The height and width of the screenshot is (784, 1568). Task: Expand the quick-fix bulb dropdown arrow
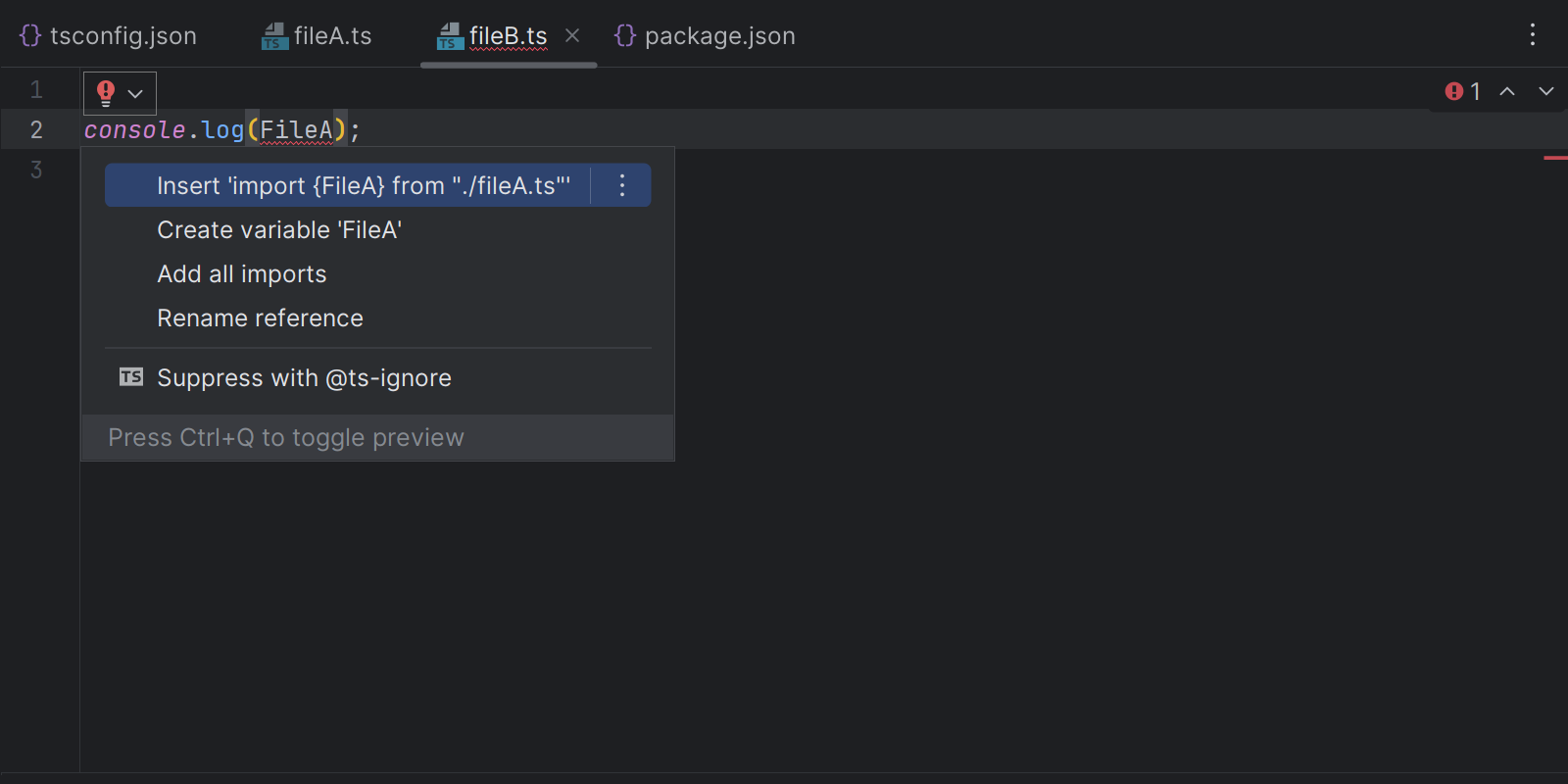[x=136, y=94]
